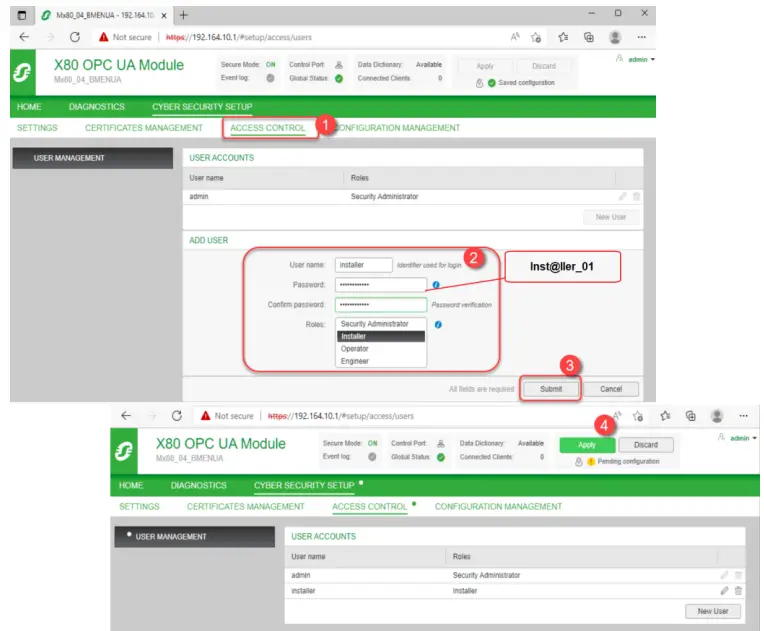The width and height of the screenshot is (764, 631).
Task: Delete the installer user with the trash icon
Action: (739, 591)
